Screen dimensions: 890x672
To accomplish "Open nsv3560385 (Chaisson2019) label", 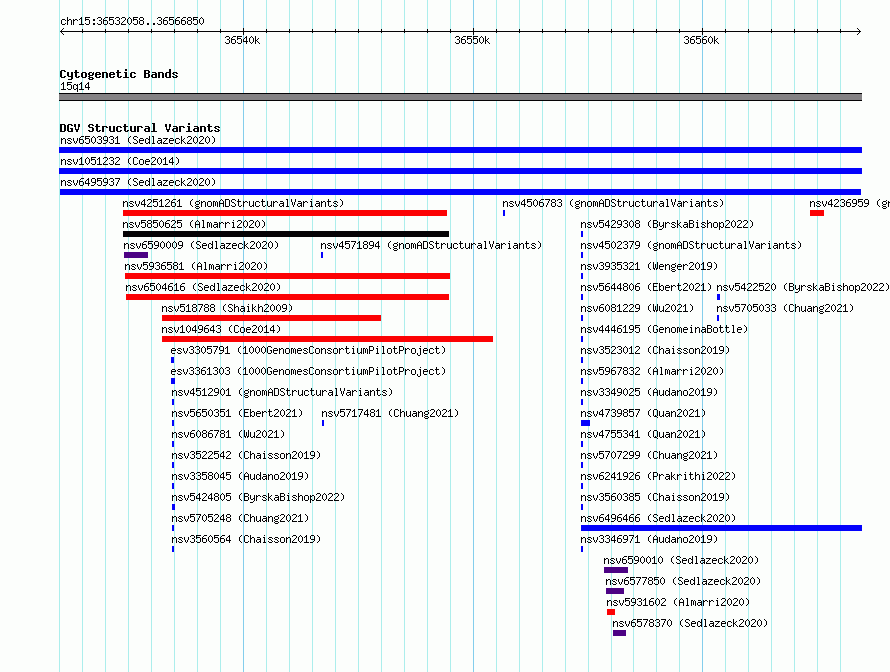I will 655,497.
